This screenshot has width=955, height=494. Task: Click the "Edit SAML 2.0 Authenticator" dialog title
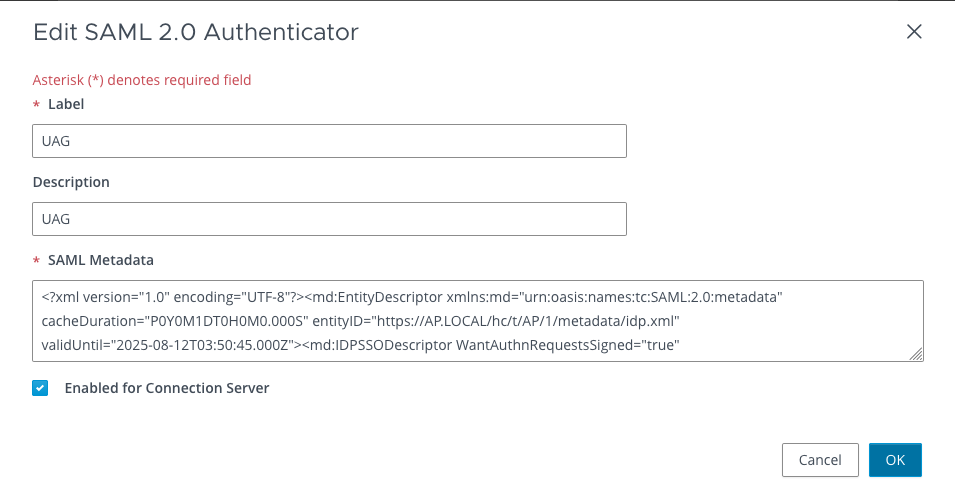(196, 32)
